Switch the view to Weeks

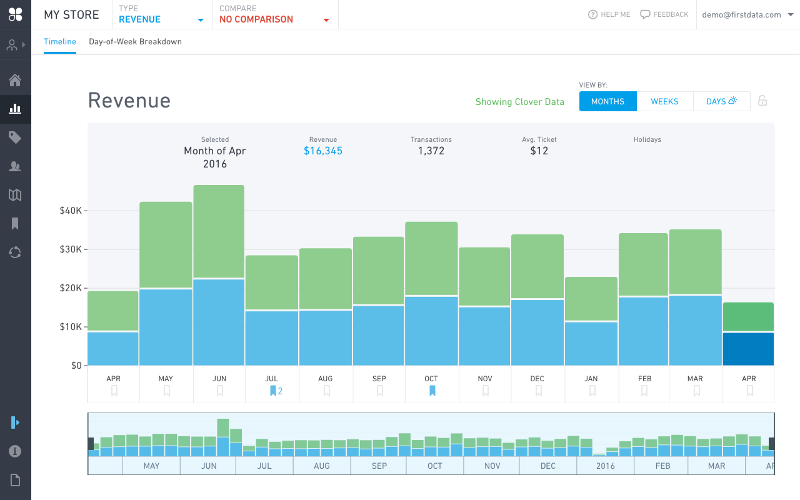664,101
